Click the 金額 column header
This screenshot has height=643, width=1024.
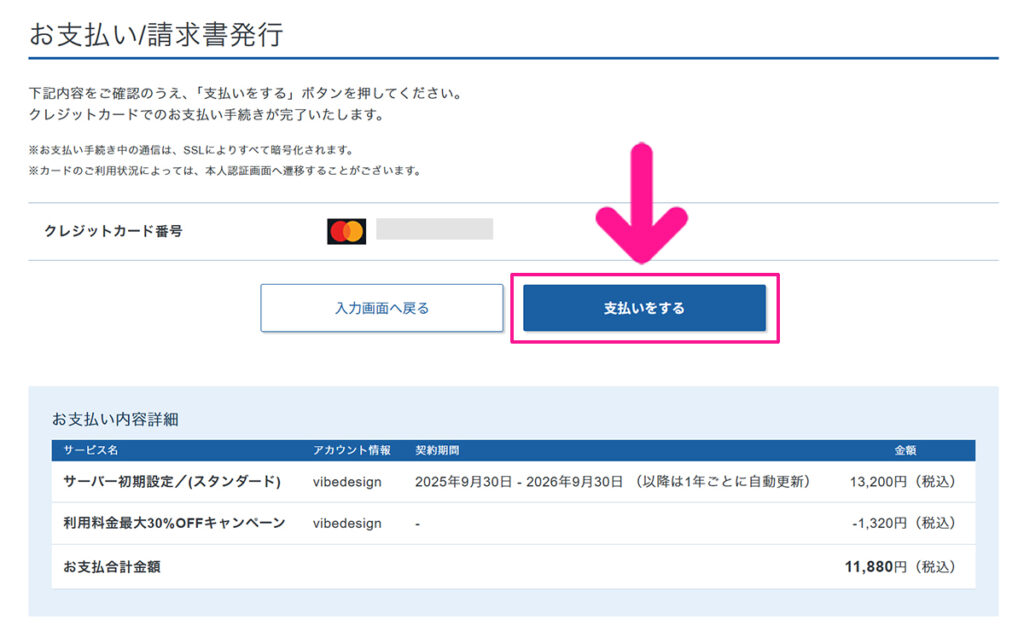(x=907, y=451)
